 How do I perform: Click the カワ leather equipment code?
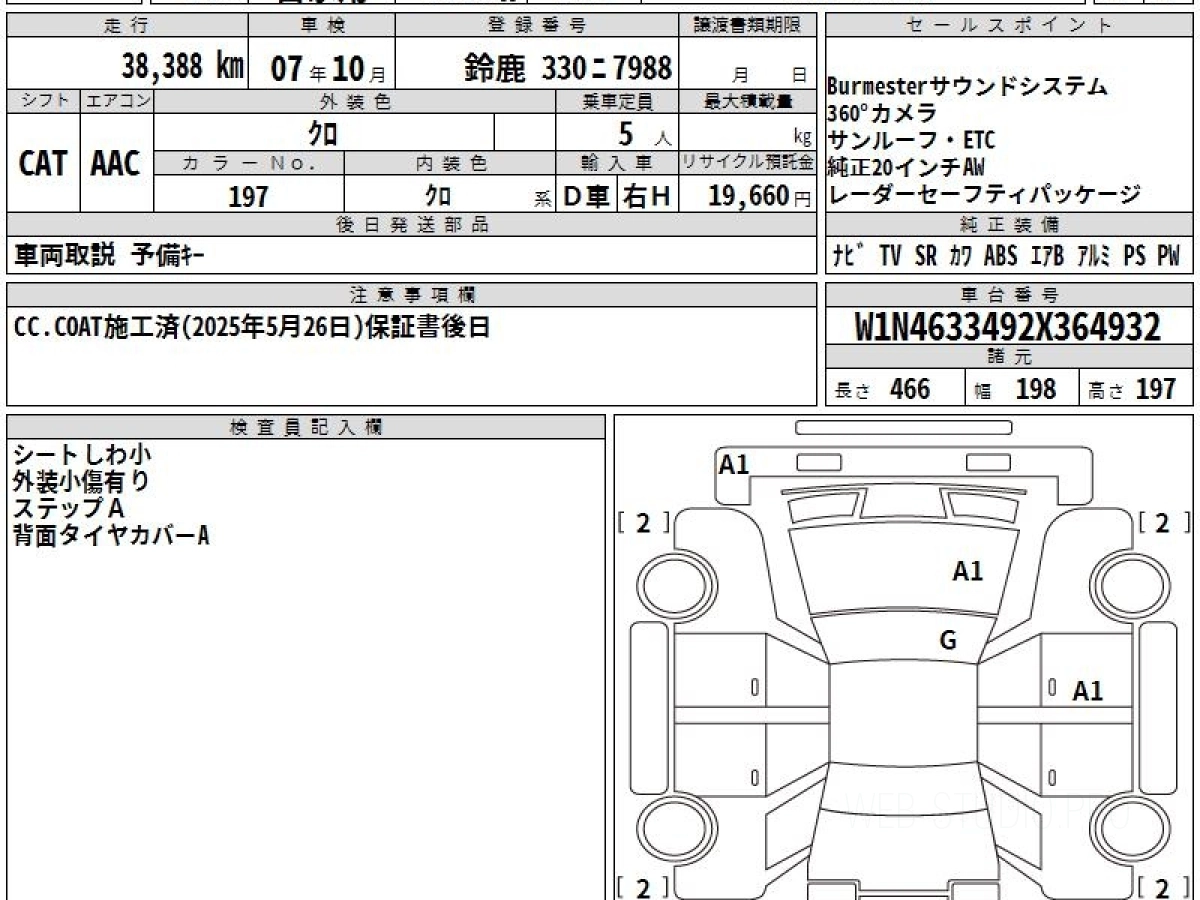click(960, 256)
